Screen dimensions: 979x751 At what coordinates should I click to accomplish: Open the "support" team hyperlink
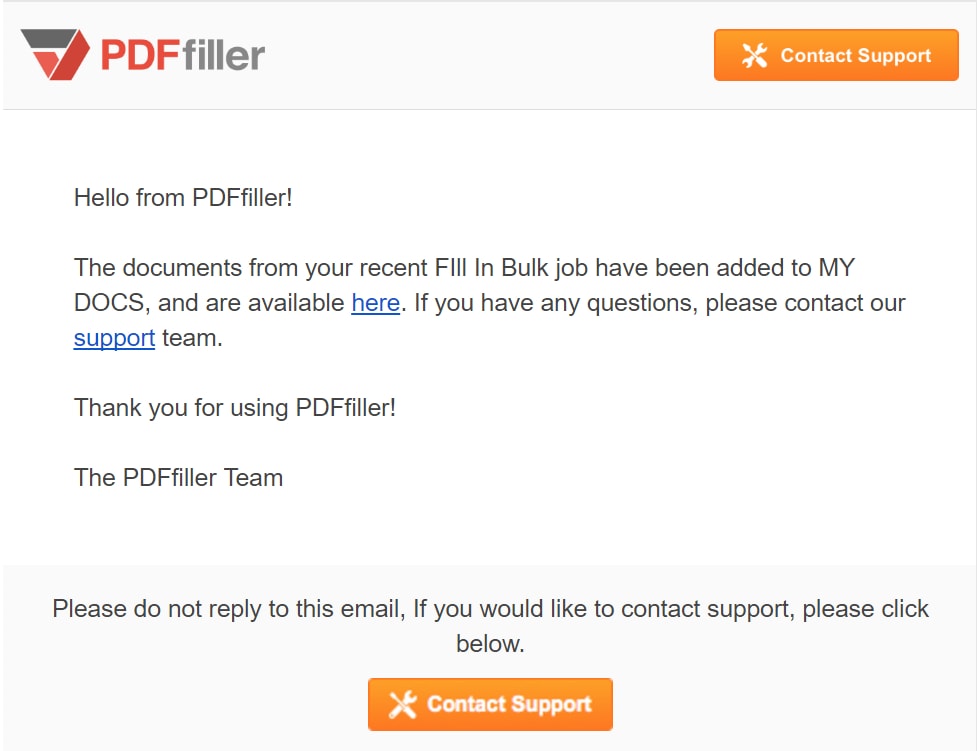[x=114, y=338]
